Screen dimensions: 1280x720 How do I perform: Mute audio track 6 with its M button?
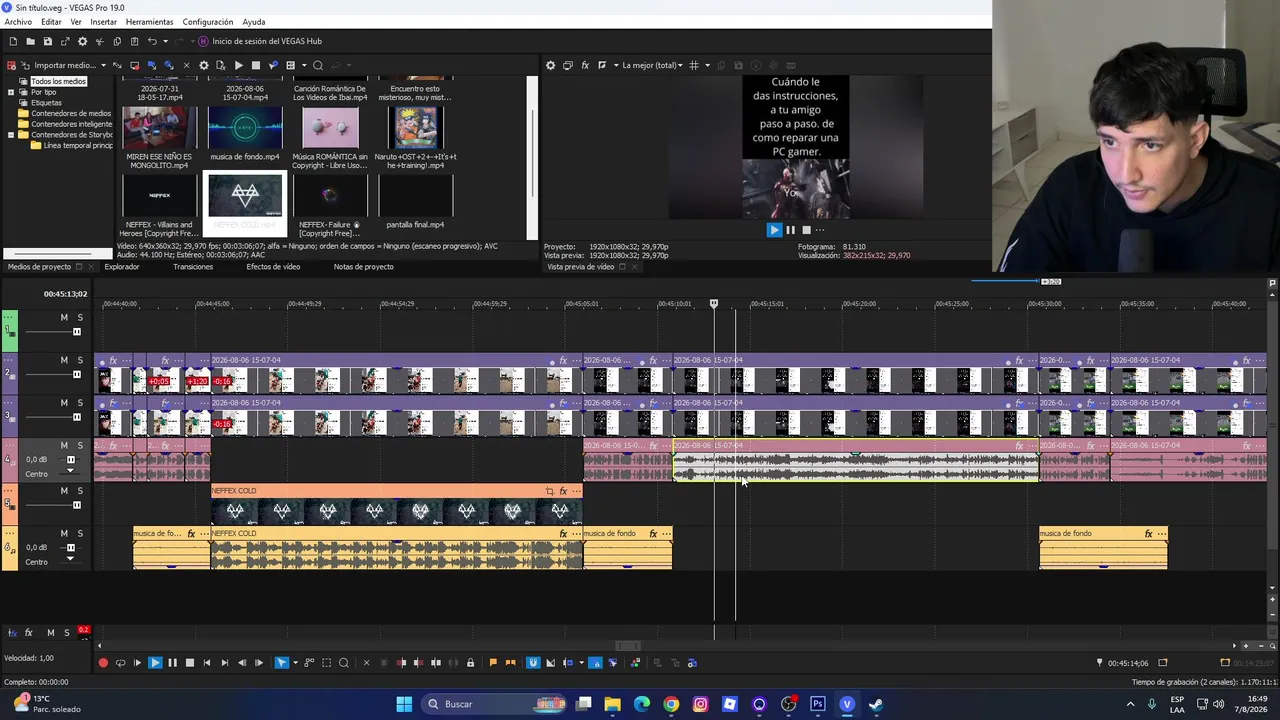(64, 534)
